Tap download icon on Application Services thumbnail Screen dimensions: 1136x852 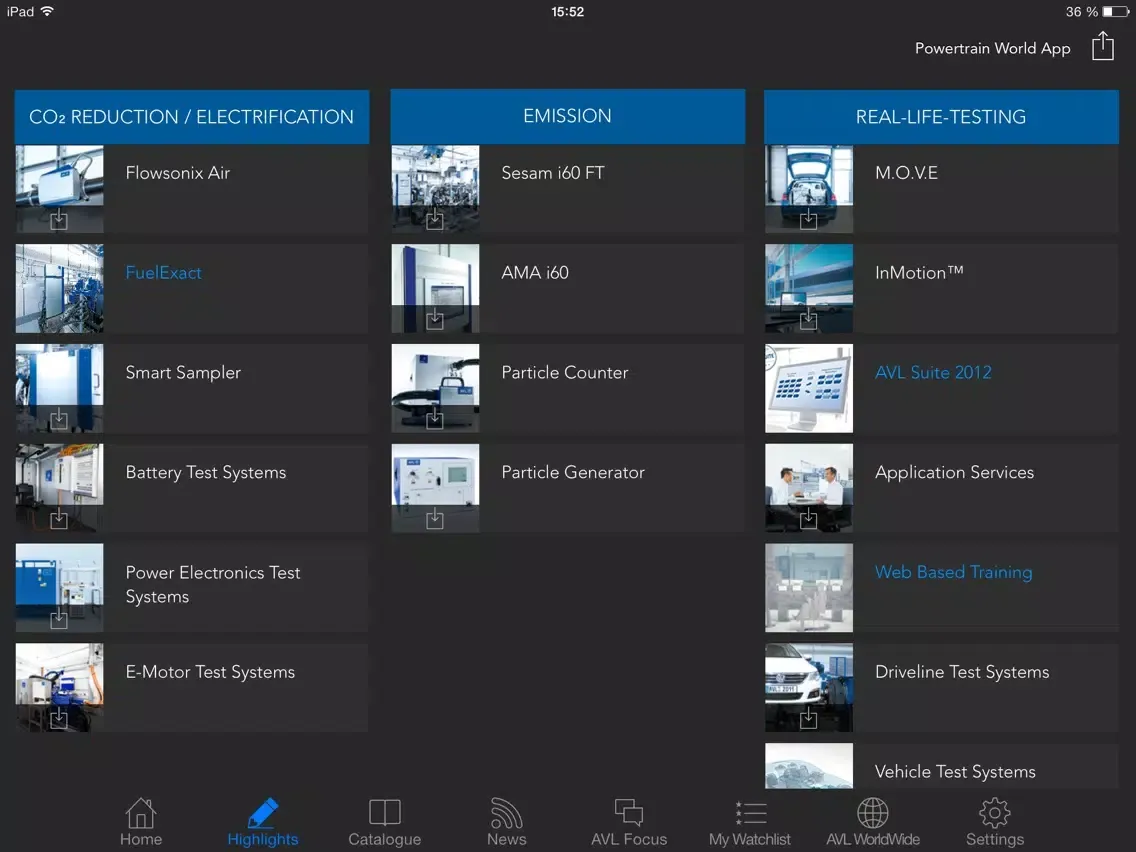[x=809, y=518]
